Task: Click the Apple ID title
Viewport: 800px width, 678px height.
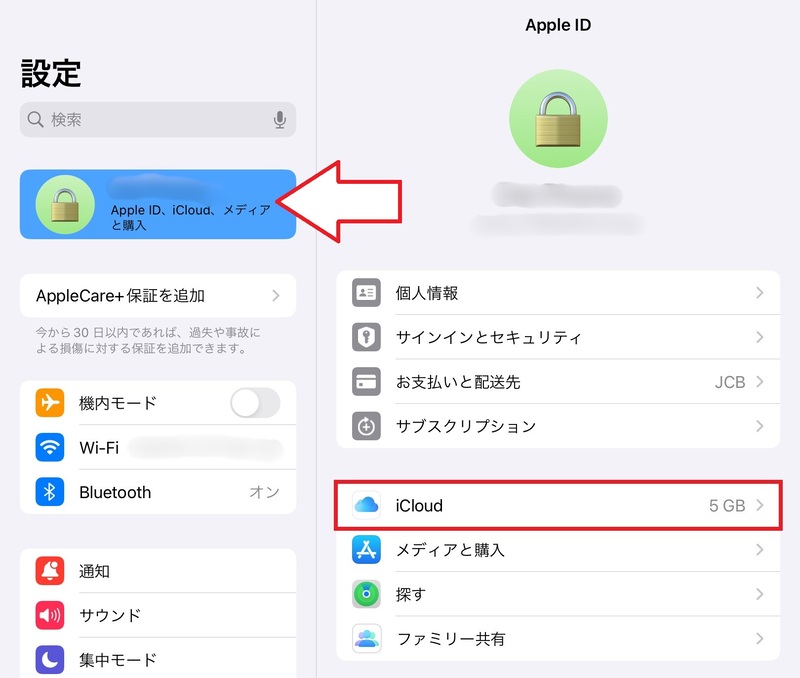Action: coord(558,25)
